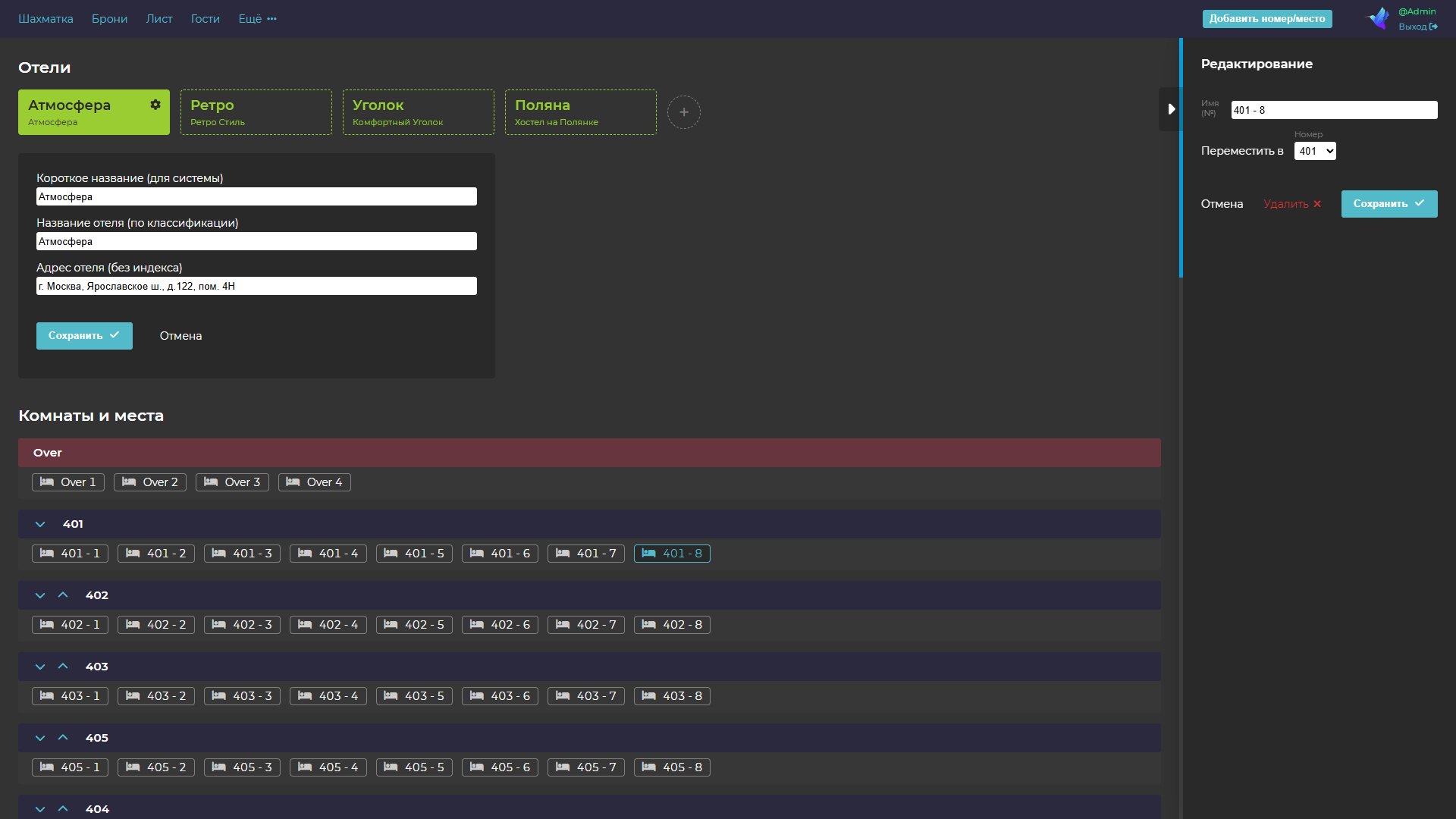Click the Добавить номер/место button
The height and width of the screenshot is (819, 1456).
pyautogui.click(x=1267, y=19)
